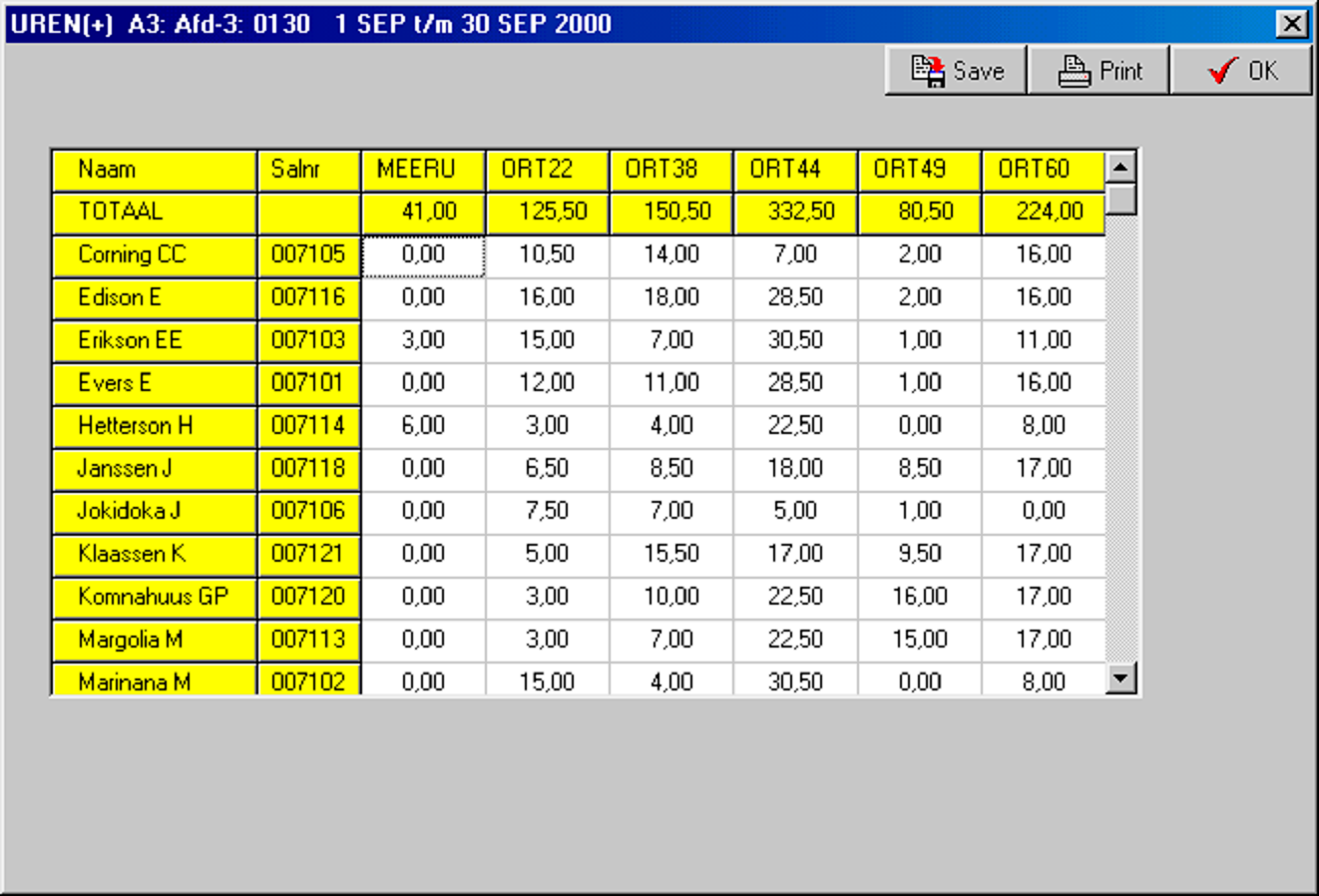Select the Margolia M name cell
This screenshot has width=1319, height=896.
point(155,641)
